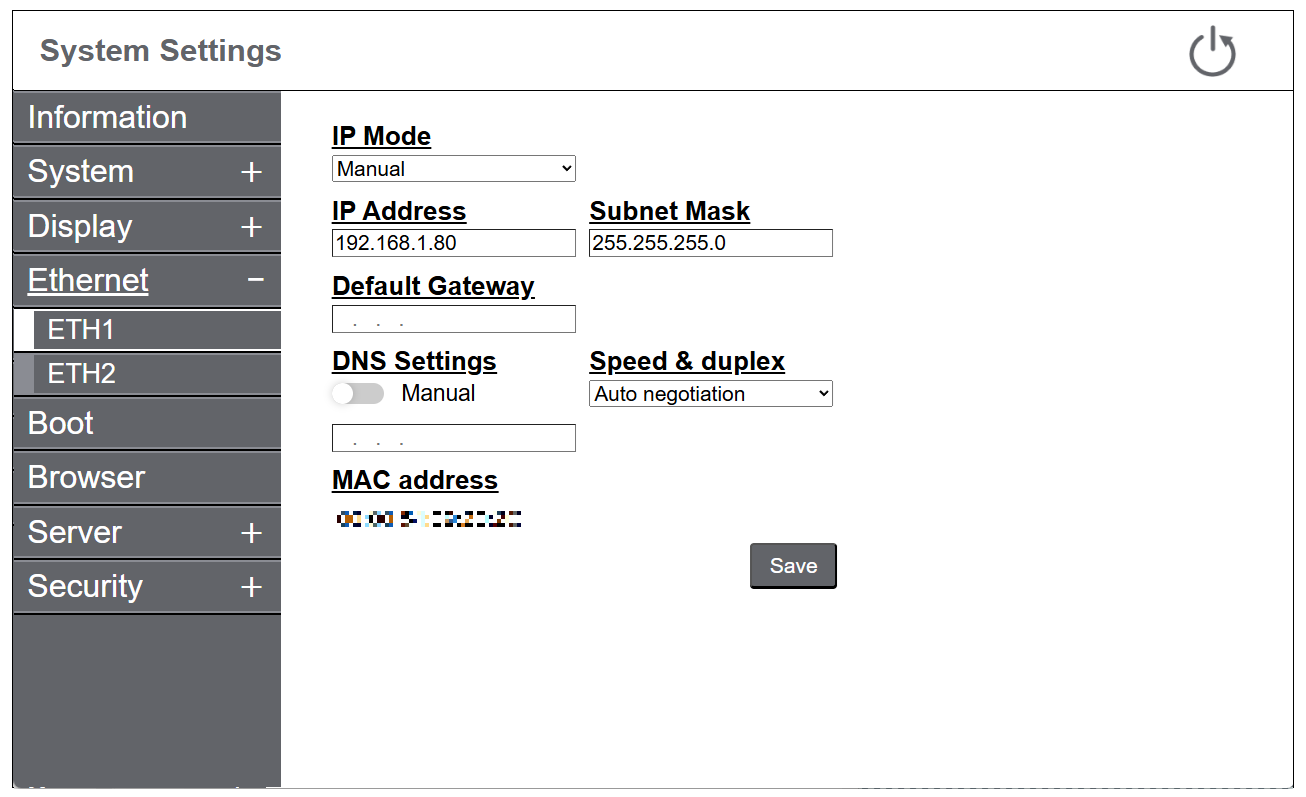Collapse Ethernet section with minus icon

tap(256, 280)
